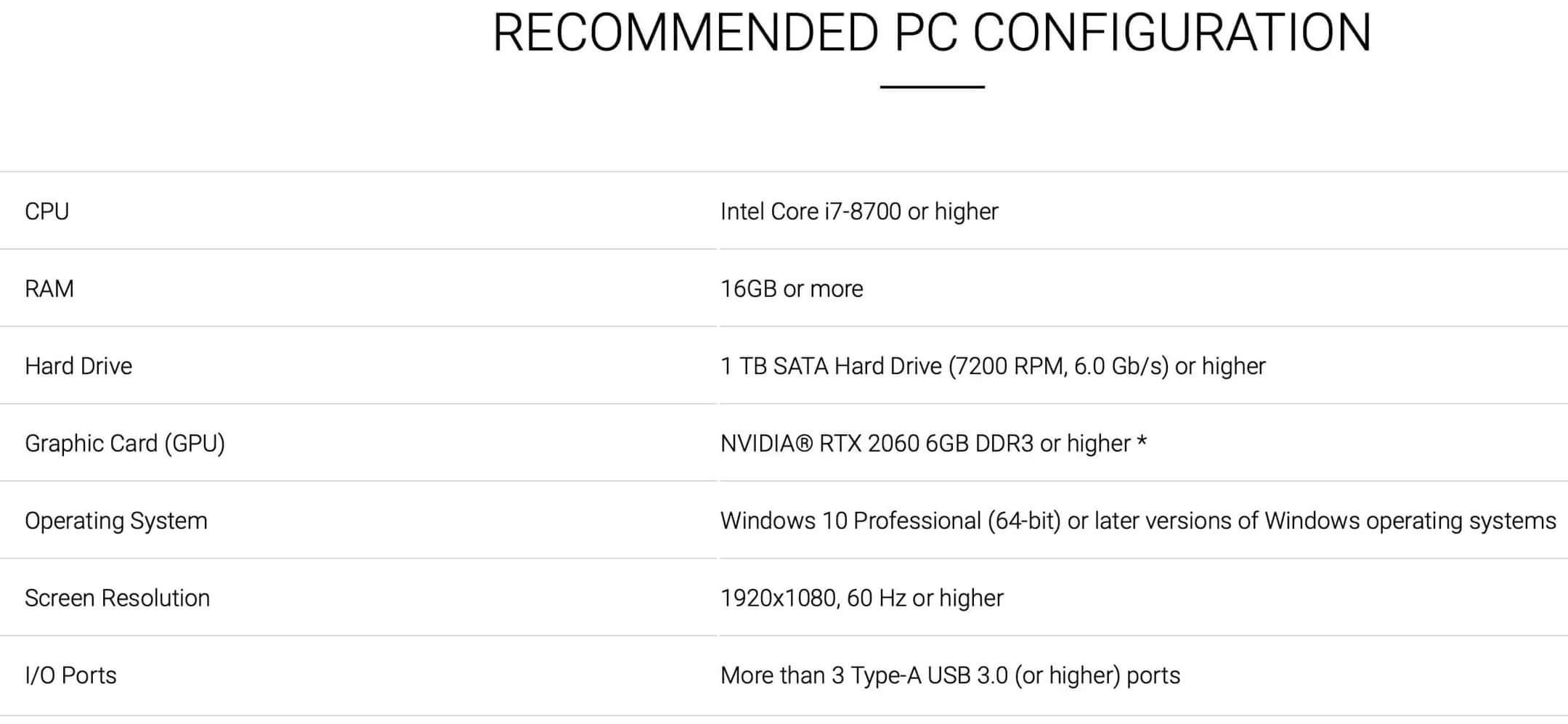Image resolution: width=1568 pixels, height=724 pixels.
Task: Select the Screen Resolution row label
Action: click(x=117, y=598)
